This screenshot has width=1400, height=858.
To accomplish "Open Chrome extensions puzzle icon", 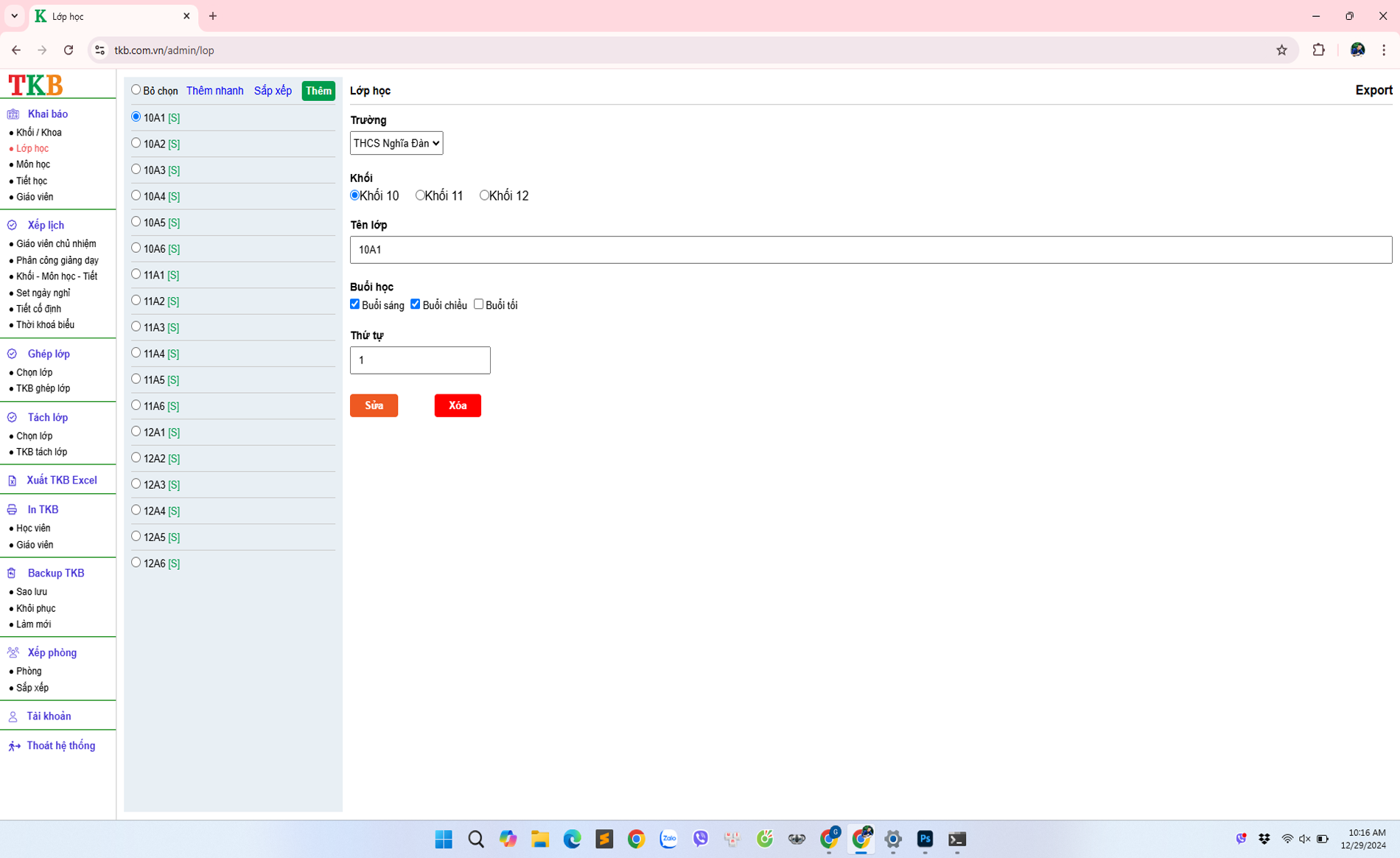I will click(1318, 50).
